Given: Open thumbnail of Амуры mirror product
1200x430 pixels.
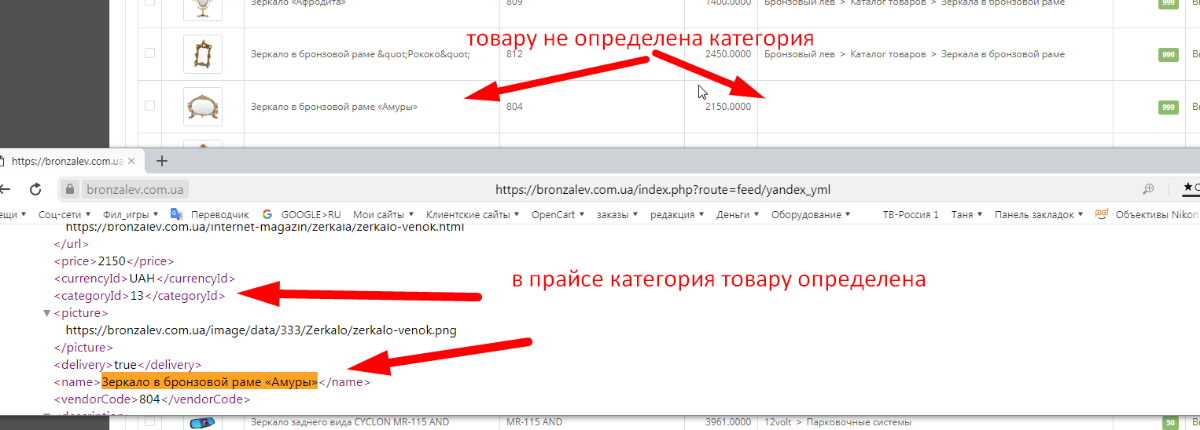Looking at the screenshot, I should point(203,106).
